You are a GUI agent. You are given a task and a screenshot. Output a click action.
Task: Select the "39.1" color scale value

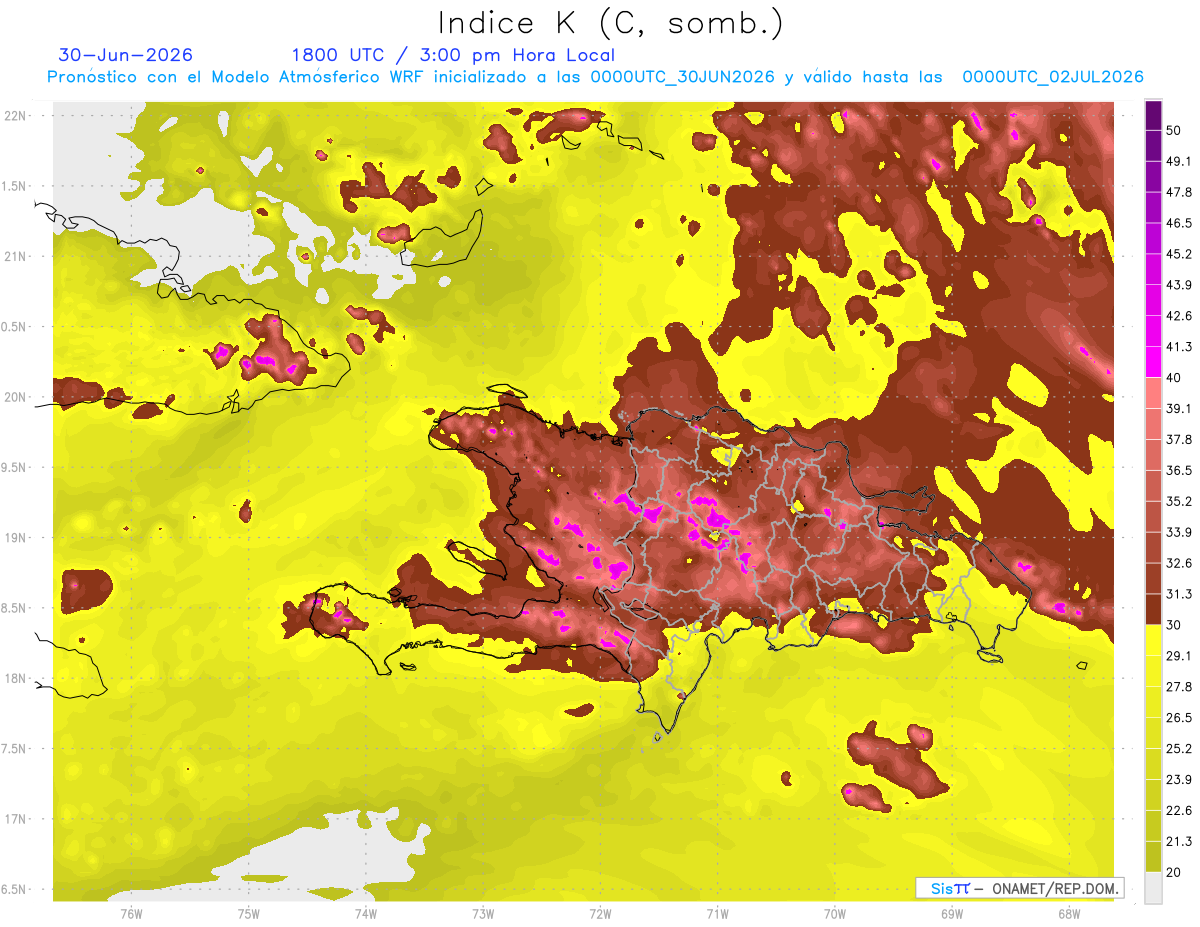(1179, 409)
